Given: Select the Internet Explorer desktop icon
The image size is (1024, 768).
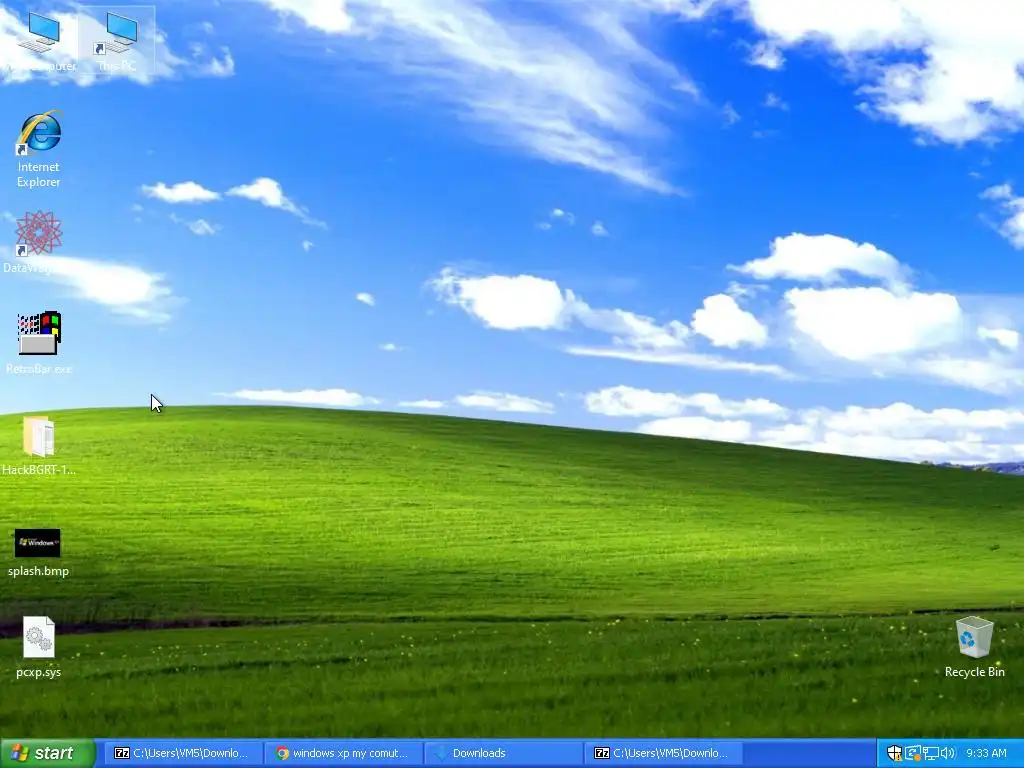Looking at the screenshot, I should click(x=39, y=149).
